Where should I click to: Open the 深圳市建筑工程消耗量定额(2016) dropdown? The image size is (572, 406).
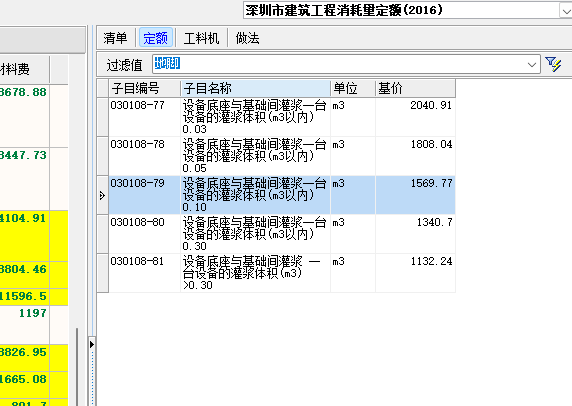(565, 11)
